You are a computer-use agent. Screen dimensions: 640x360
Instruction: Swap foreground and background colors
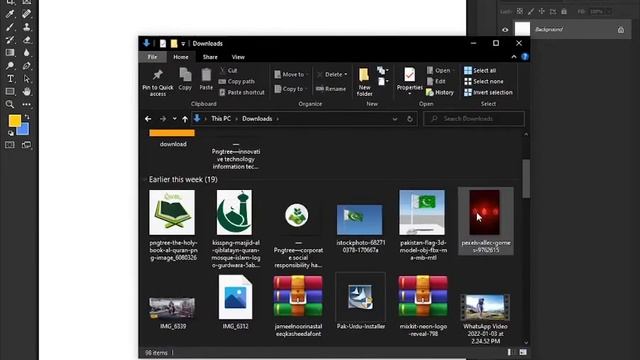[x=27, y=117]
